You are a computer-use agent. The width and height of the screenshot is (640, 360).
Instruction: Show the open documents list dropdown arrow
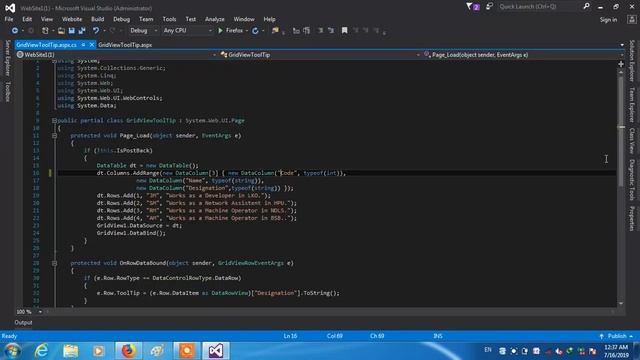coord(622,45)
